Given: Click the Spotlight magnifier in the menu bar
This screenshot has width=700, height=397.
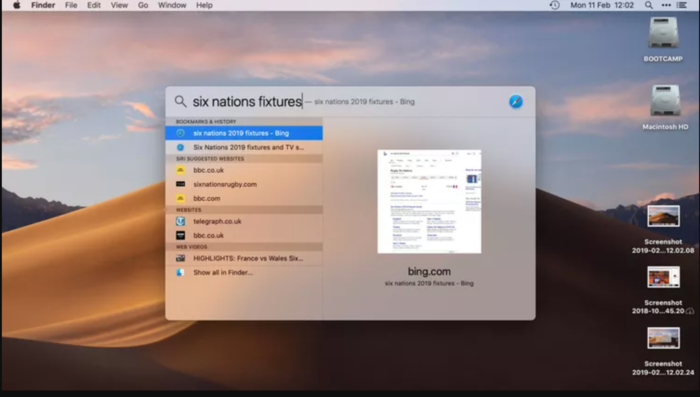Looking at the screenshot, I should [x=649, y=5].
